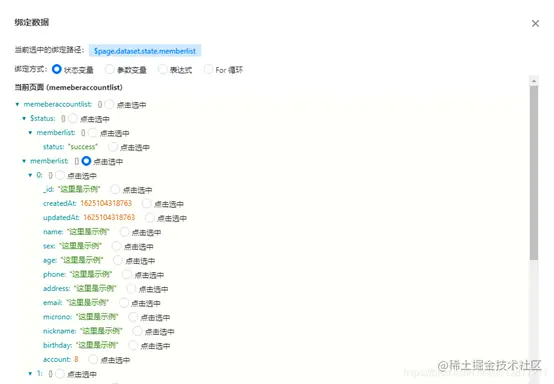Screen dimensions: 554x384
Task: Select radio next to status "success"
Action: click(113, 147)
